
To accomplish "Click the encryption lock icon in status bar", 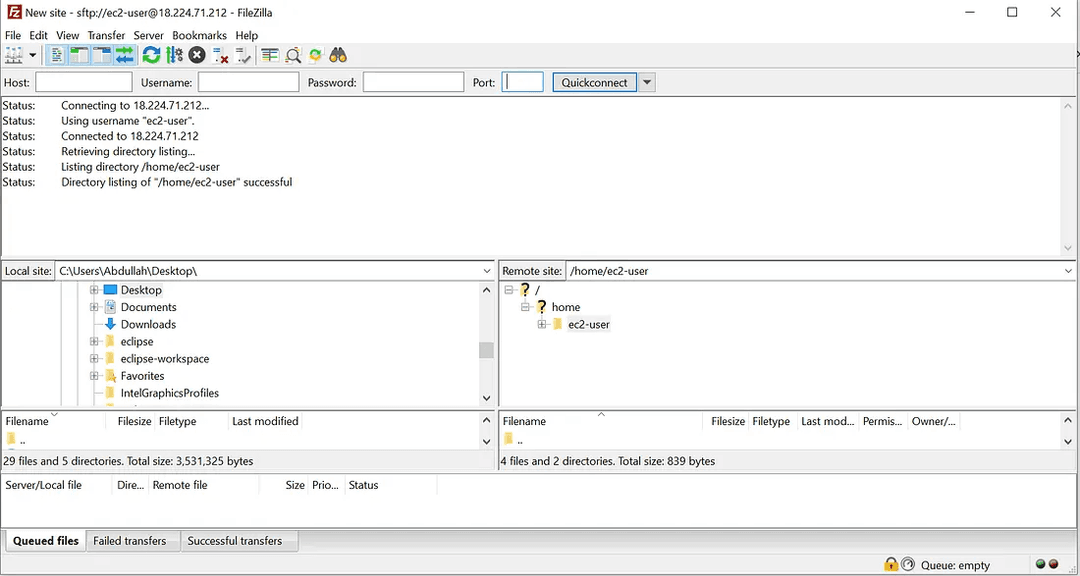I will point(891,564).
